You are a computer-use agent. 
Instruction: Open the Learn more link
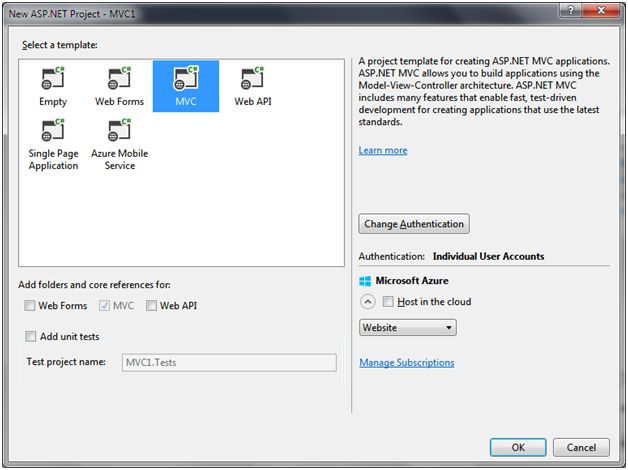coord(383,151)
